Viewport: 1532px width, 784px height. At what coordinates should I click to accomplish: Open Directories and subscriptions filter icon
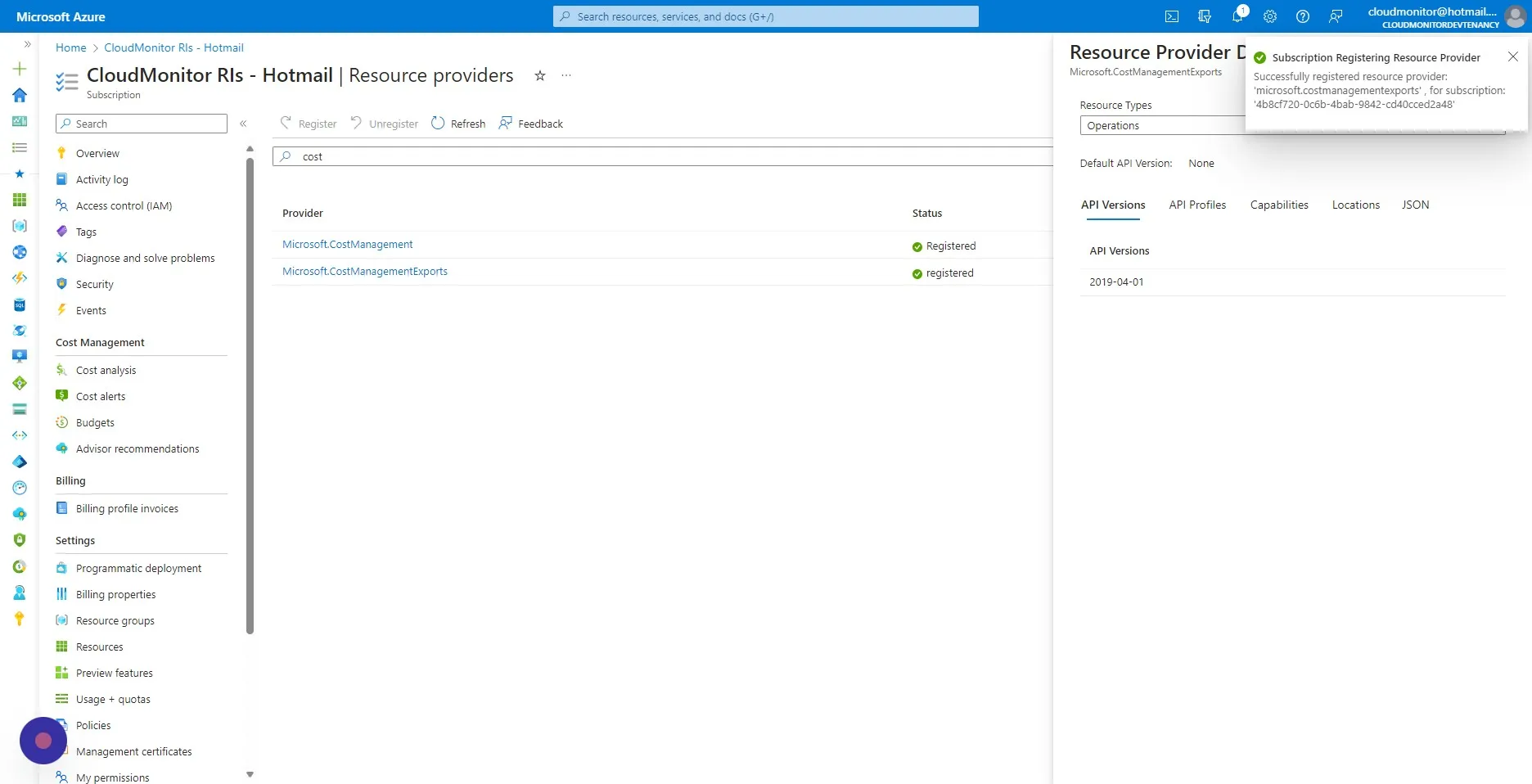1205,16
